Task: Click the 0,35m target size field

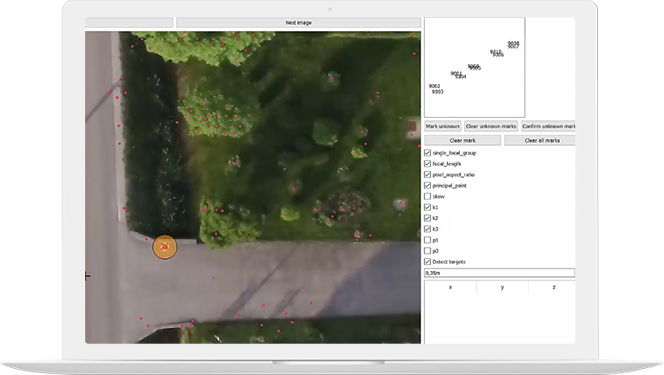Action: 500,273
